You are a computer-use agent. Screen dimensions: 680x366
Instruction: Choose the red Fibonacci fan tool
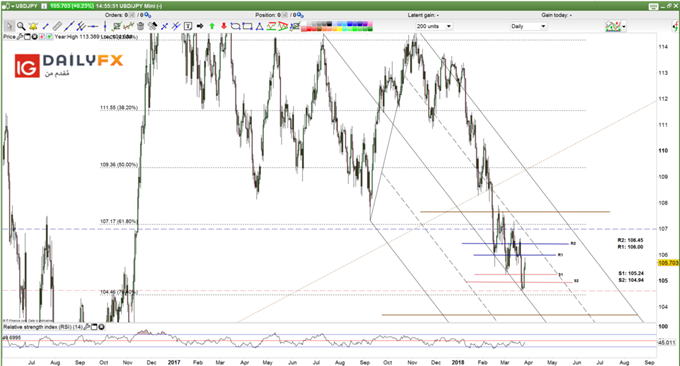coord(283,26)
